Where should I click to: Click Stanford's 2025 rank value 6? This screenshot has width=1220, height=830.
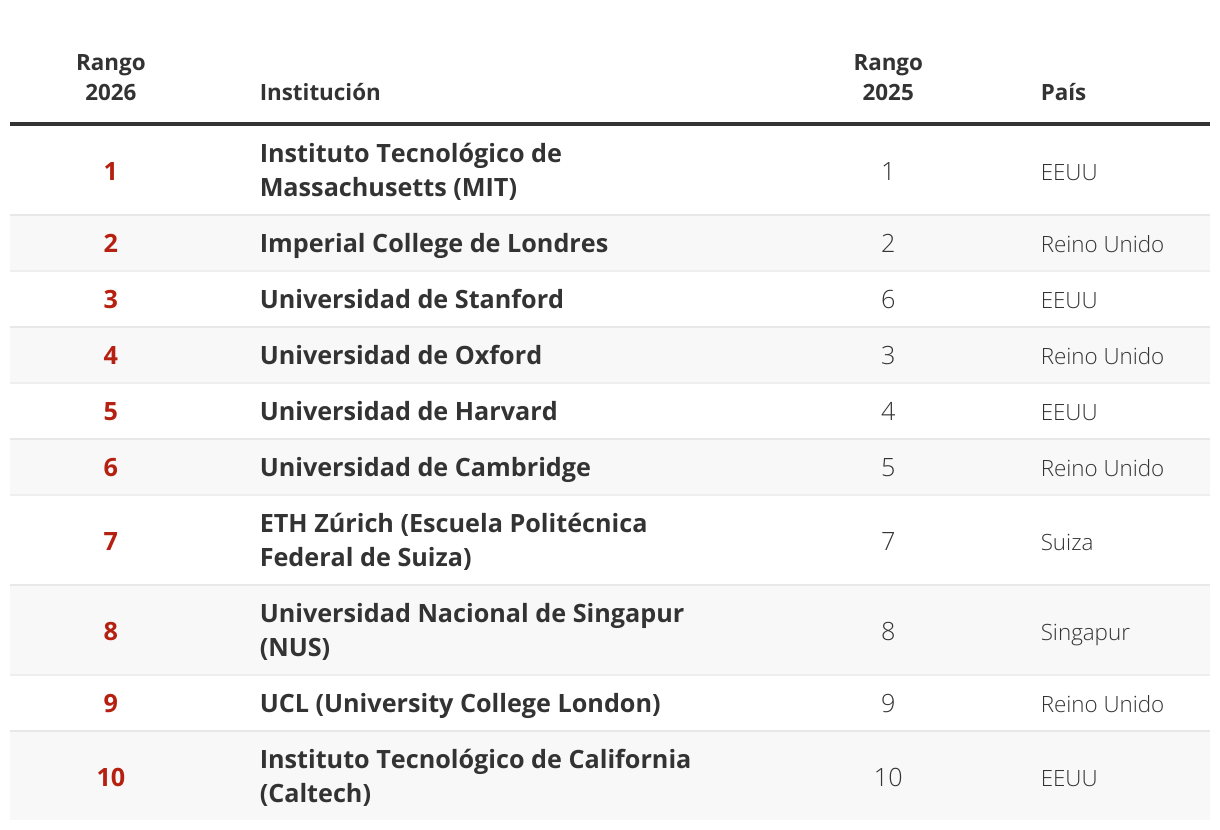[x=888, y=300]
